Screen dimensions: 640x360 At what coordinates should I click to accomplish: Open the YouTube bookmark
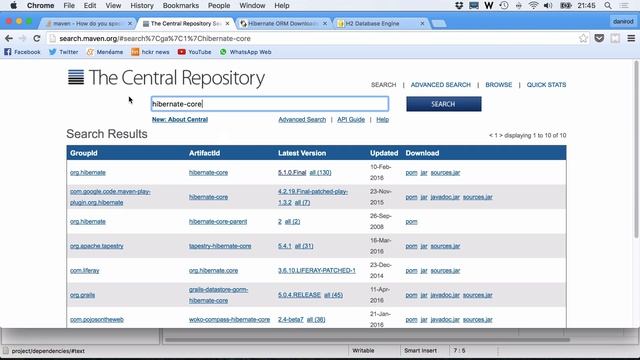tap(194, 52)
